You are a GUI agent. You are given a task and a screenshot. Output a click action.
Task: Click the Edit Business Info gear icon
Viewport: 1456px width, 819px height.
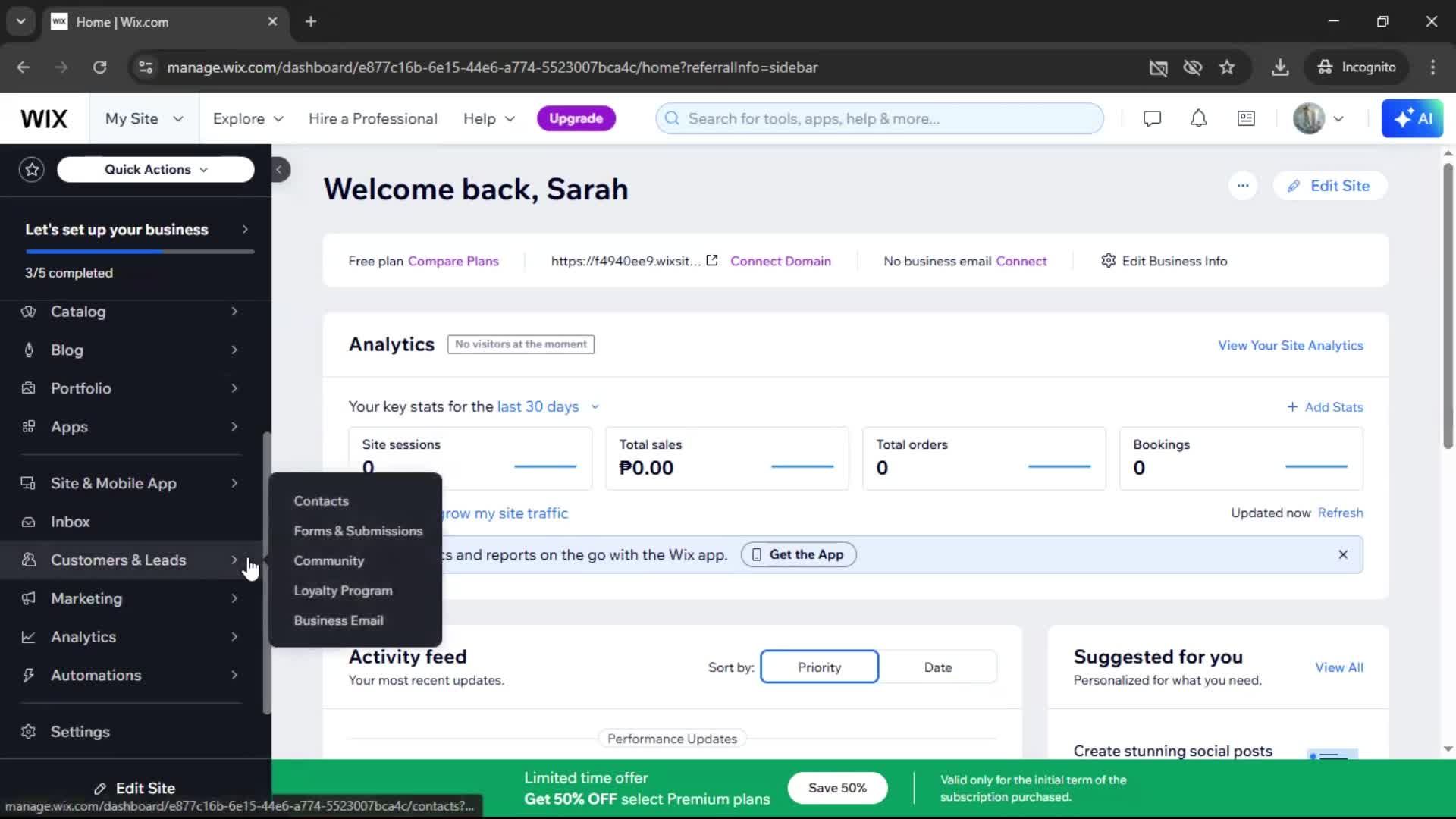pos(1109,261)
